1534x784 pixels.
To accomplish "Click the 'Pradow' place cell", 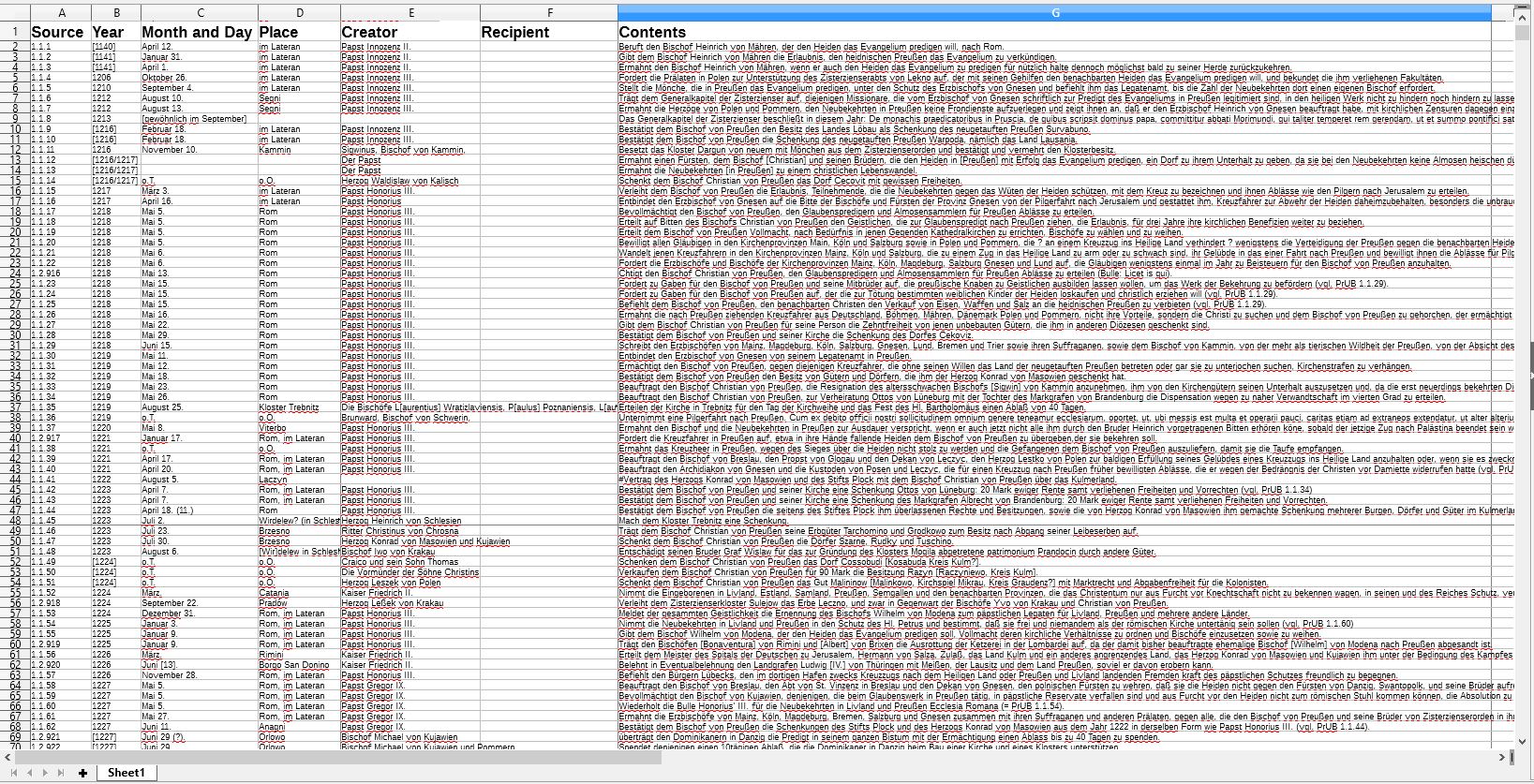I will click(299, 603).
